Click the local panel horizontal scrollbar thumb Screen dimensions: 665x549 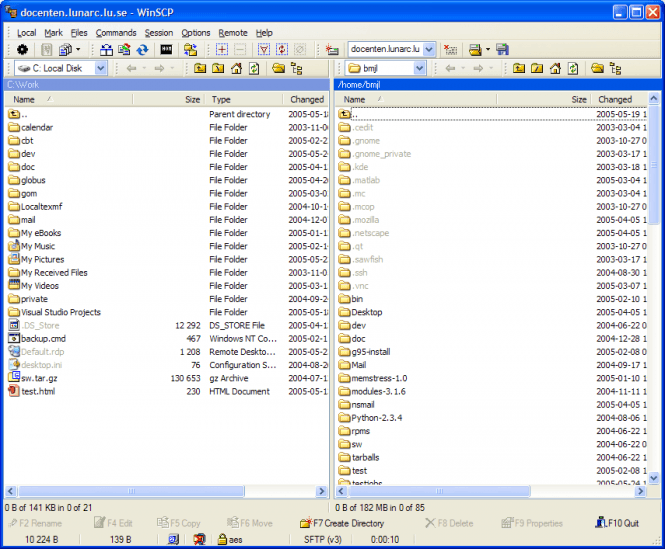click(x=131, y=491)
